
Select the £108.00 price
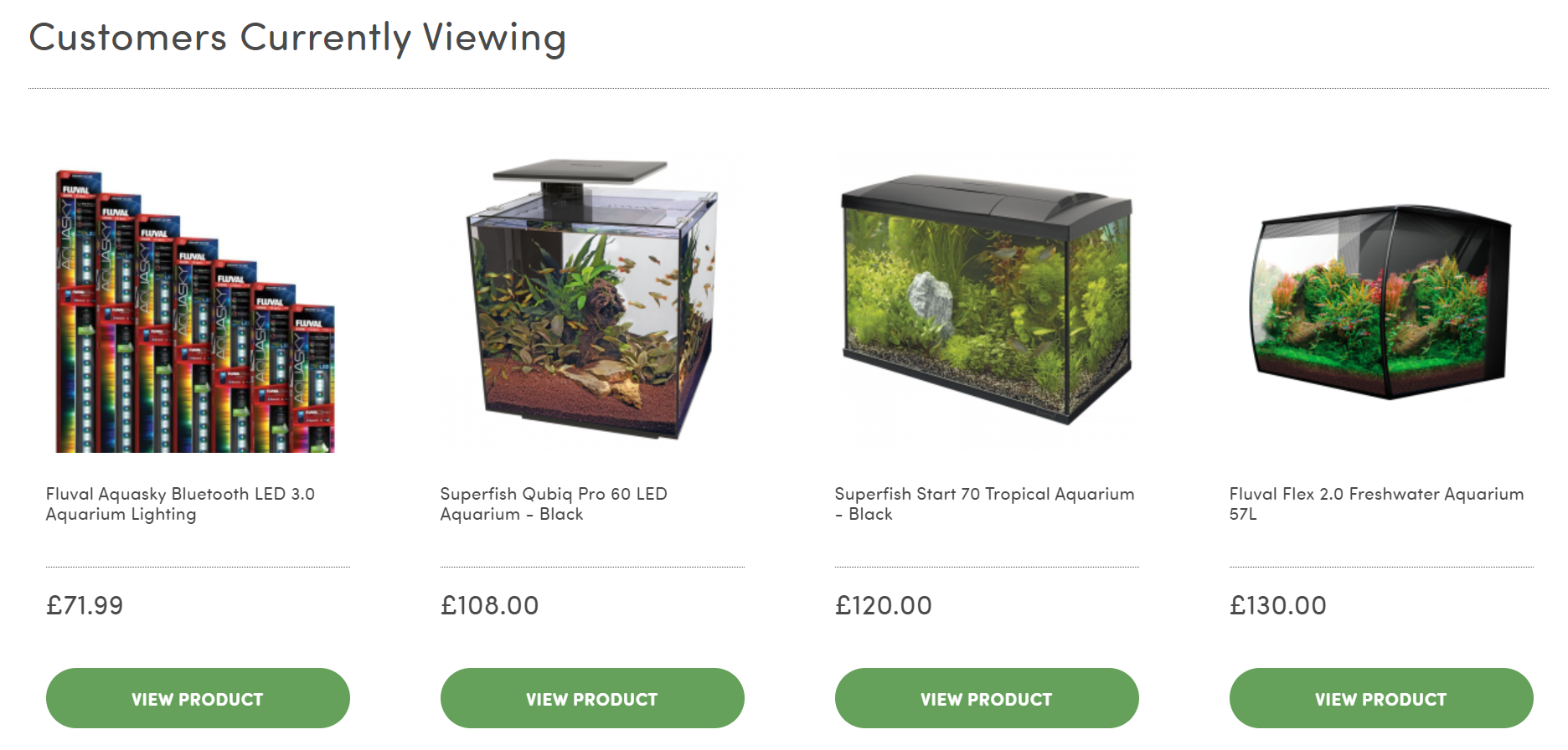(489, 605)
